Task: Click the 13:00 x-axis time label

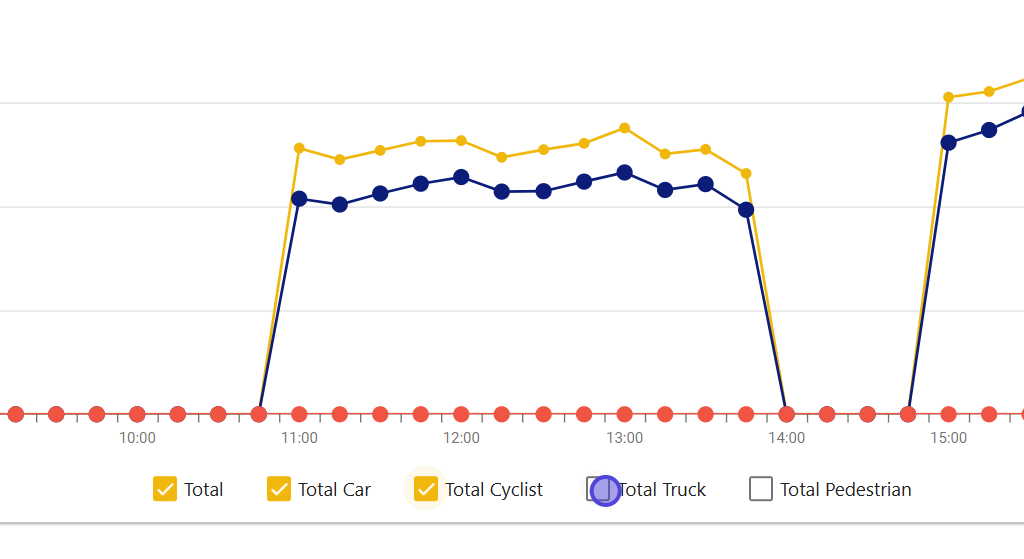Action: click(x=624, y=438)
